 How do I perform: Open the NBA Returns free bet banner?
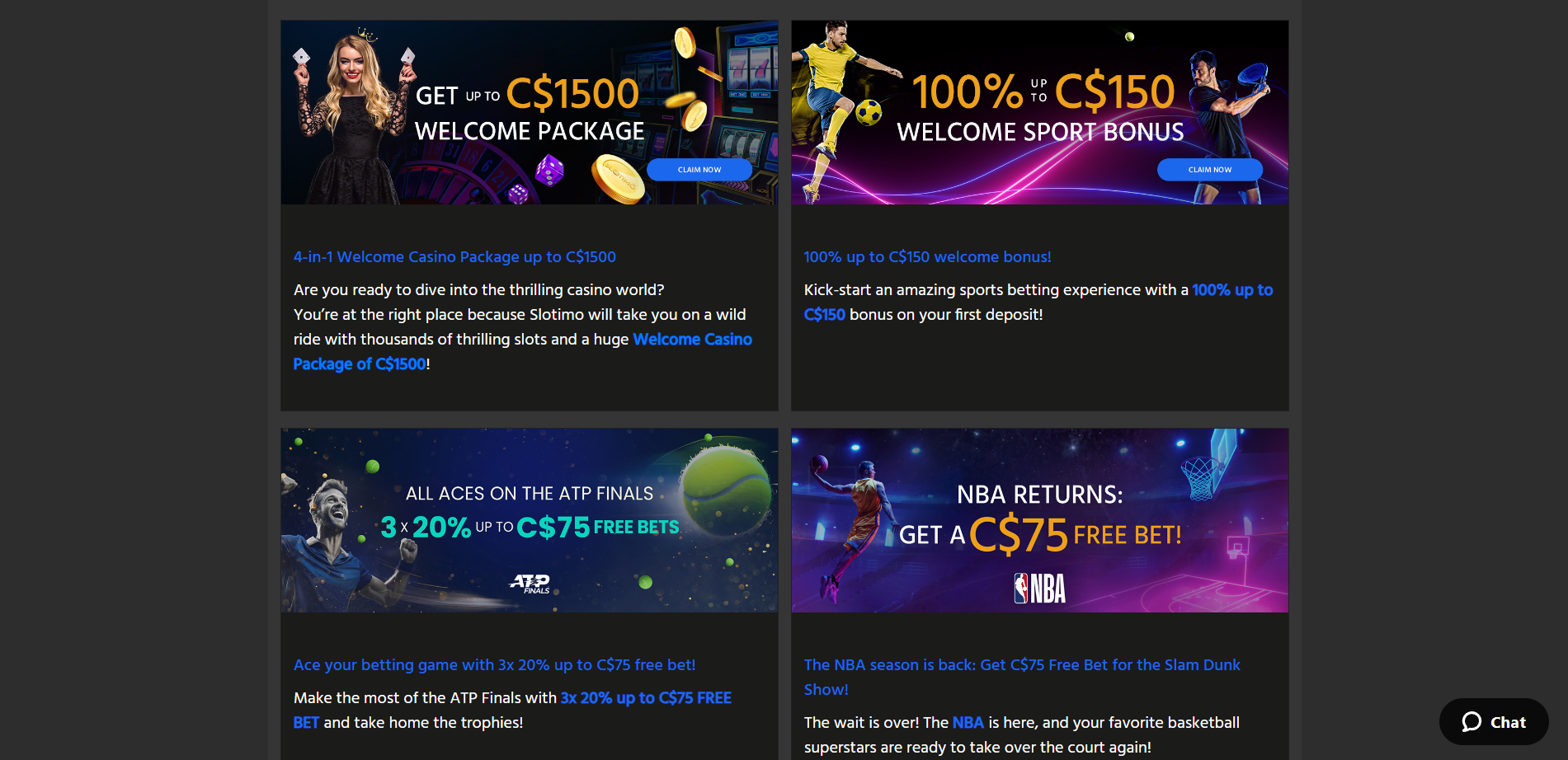pos(1039,520)
